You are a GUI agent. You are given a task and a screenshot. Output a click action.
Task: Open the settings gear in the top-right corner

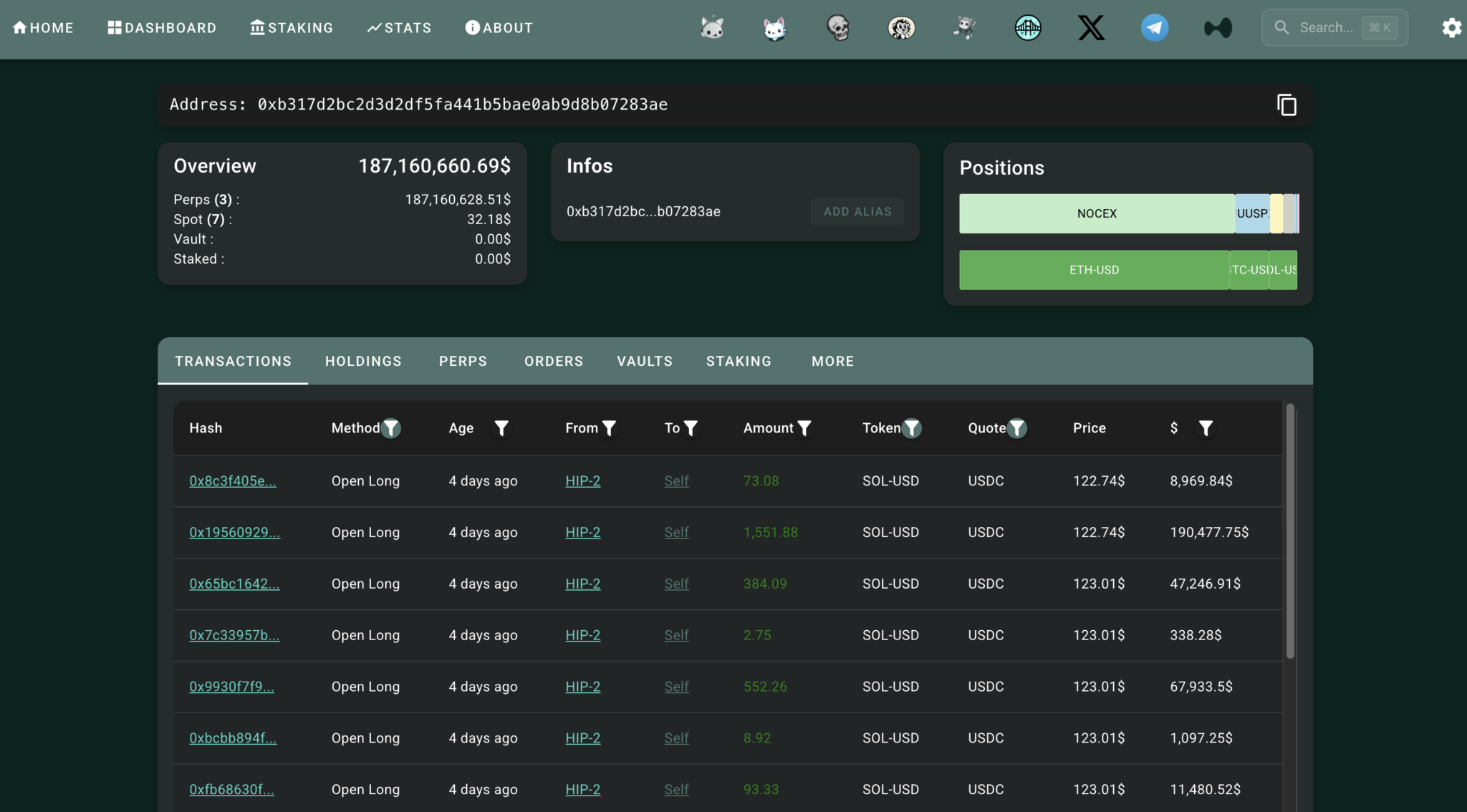pos(1453,27)
